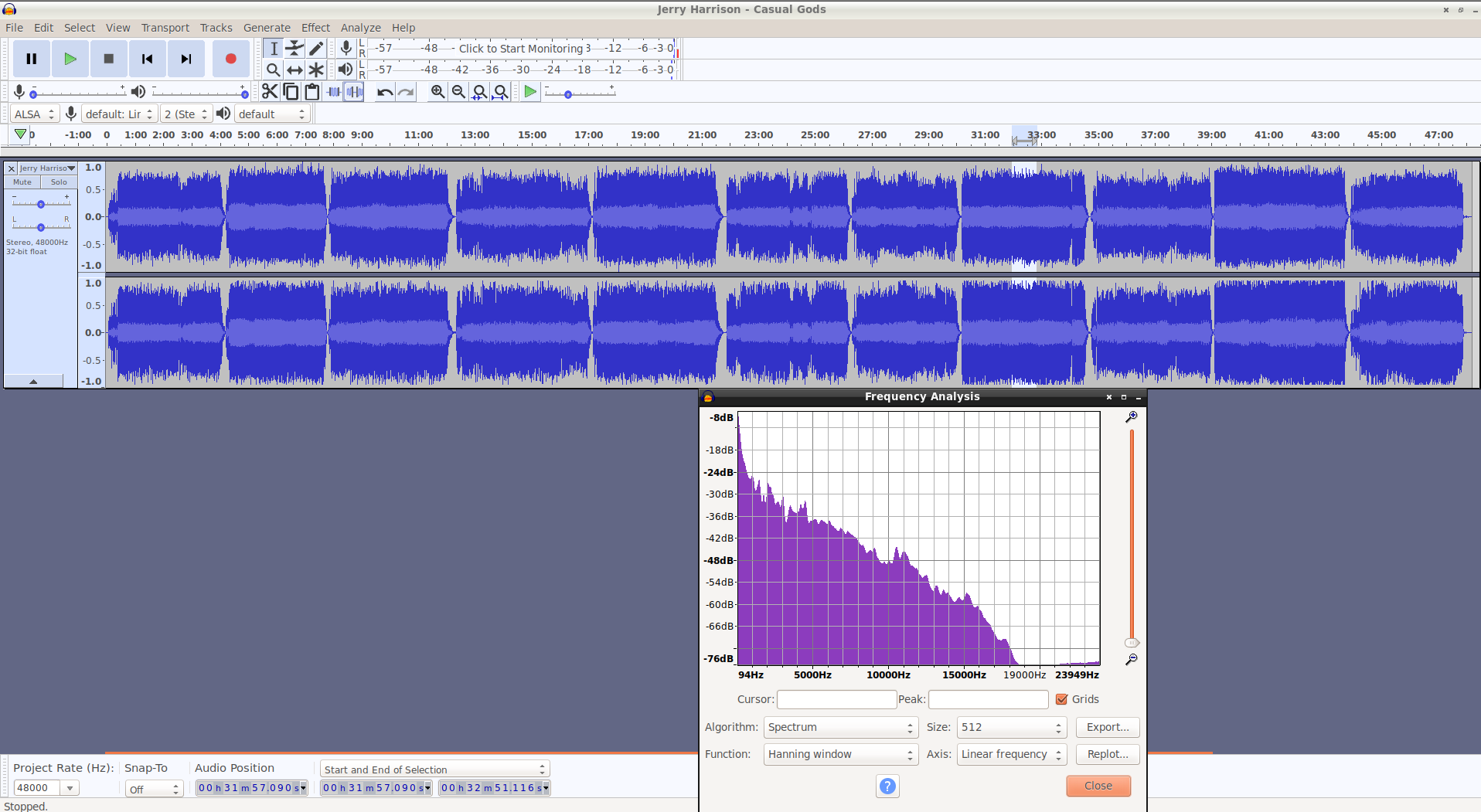Select the Multi-tool asterisk icon
This screenshot has width=1481, height=812.
pyautogui.click(x=316, y=70)
